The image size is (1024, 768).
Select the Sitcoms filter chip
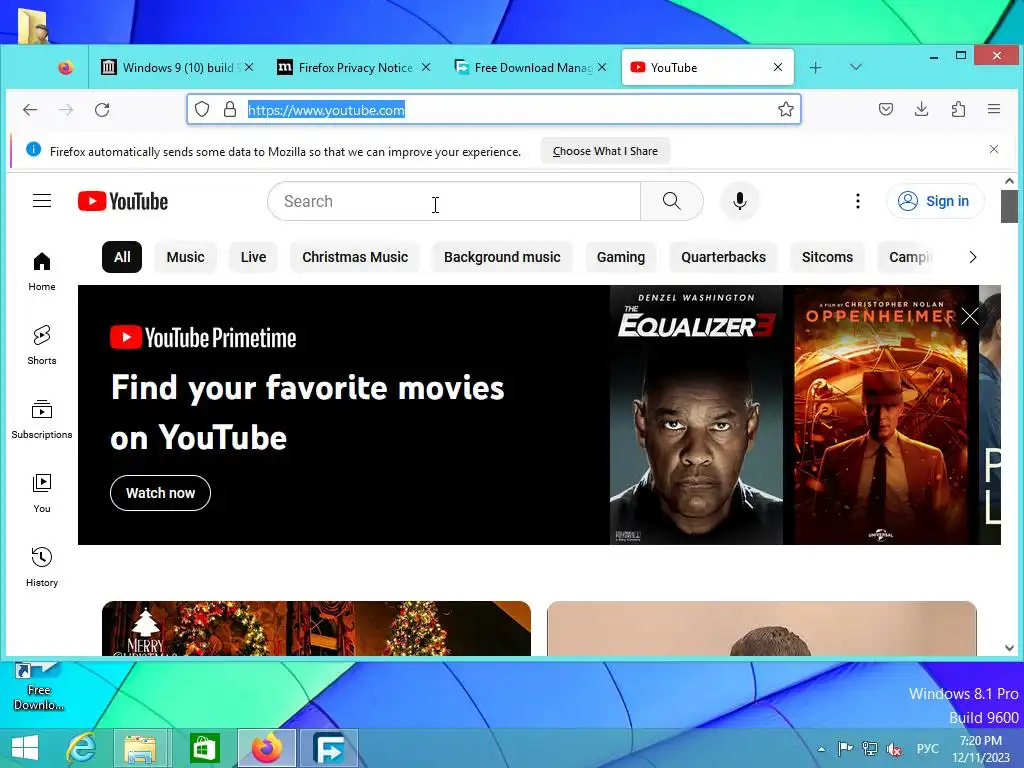[827, 257]
